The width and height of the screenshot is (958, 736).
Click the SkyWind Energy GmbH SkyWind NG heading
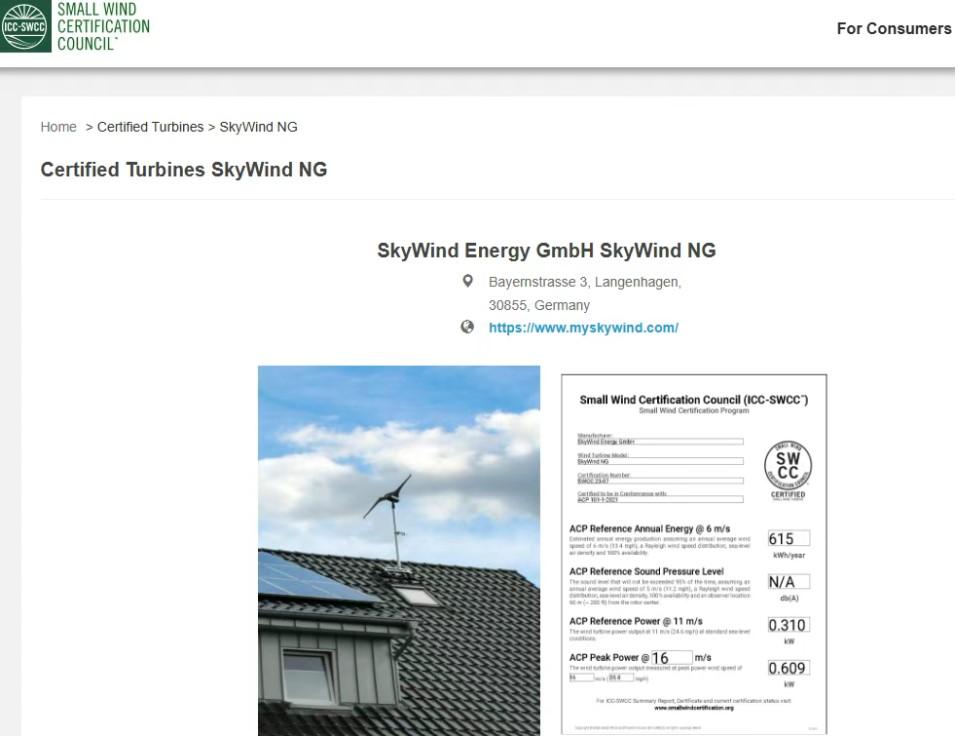(546, 250)
